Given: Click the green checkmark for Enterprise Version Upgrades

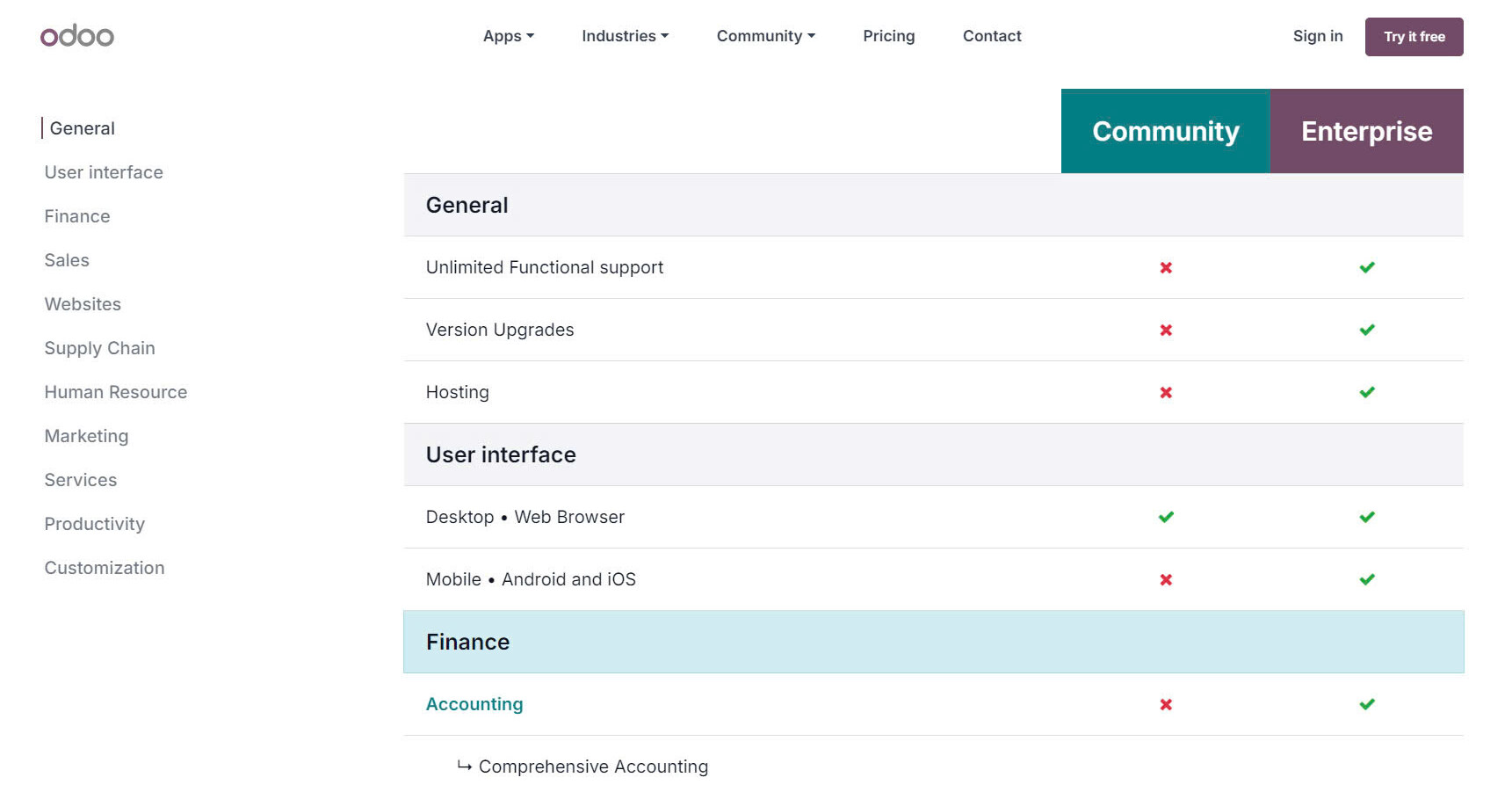Looking at the screenshot, I should [x=1367, y=330].
